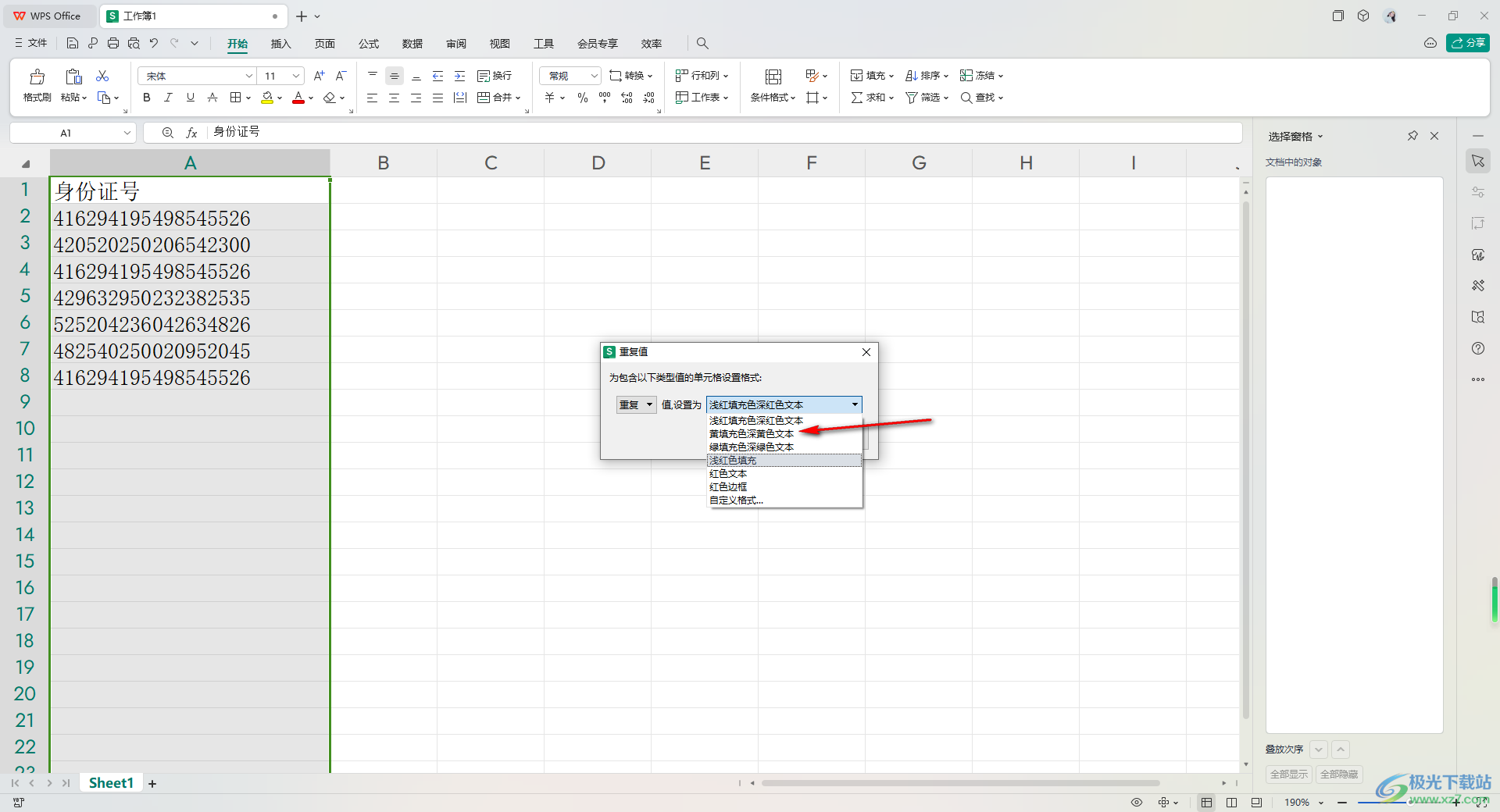Click the Format Painter (格式刷) icon
The image size is (1500, 812).
[37, 77]
